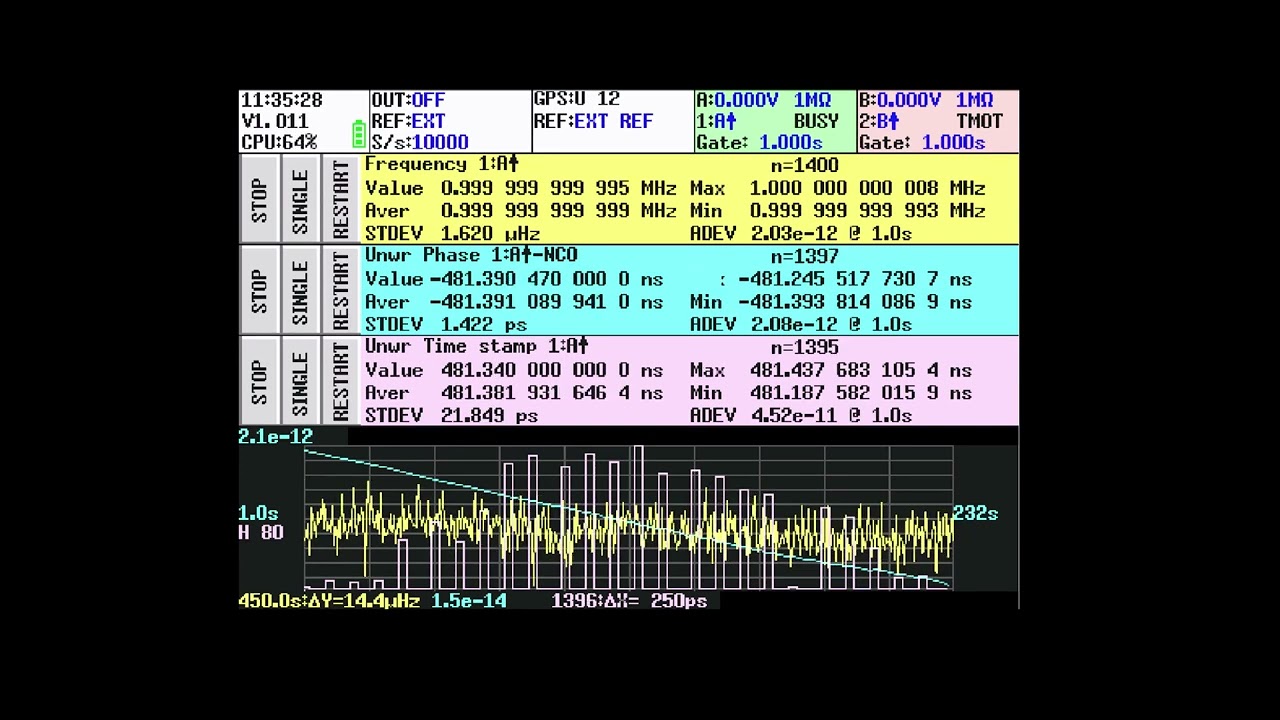Viewport: 1280px width, 720px height.
Task: Click Frequency STDEV 1.620 µHz
Action: tap(453, 233)
